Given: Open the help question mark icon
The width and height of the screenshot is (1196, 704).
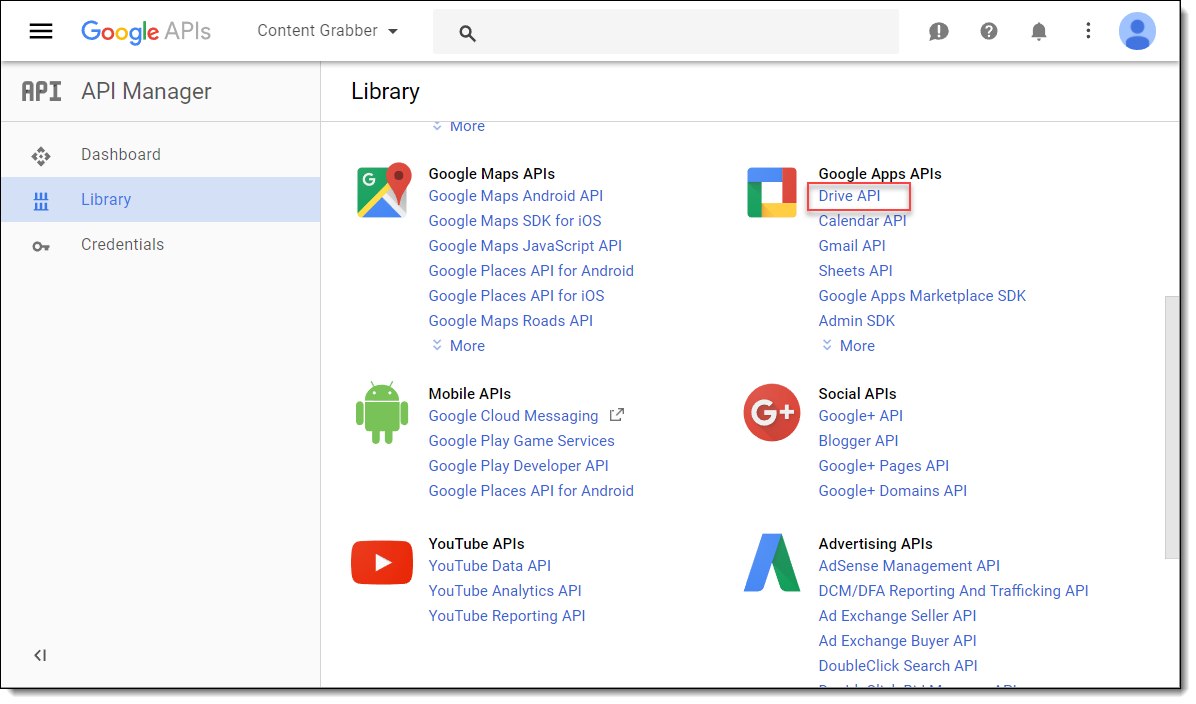Looking at the screenshot, I should (989, 31).
